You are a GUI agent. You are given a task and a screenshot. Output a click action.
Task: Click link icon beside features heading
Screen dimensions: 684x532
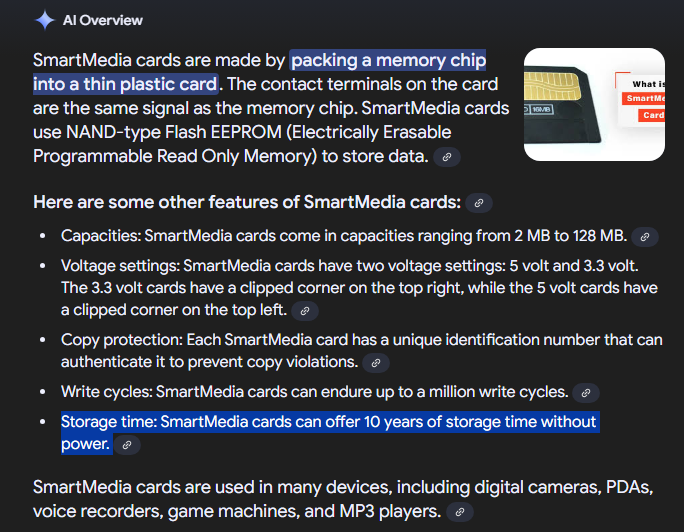coord(479,203)
